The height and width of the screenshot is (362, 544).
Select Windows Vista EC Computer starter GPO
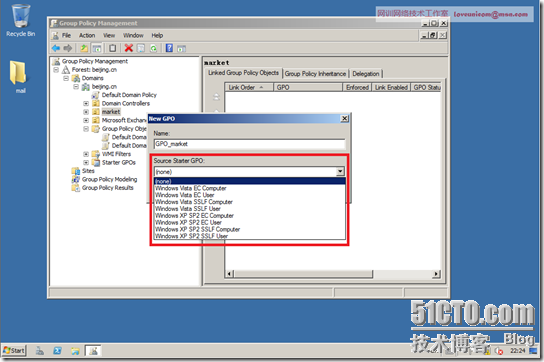249,188
